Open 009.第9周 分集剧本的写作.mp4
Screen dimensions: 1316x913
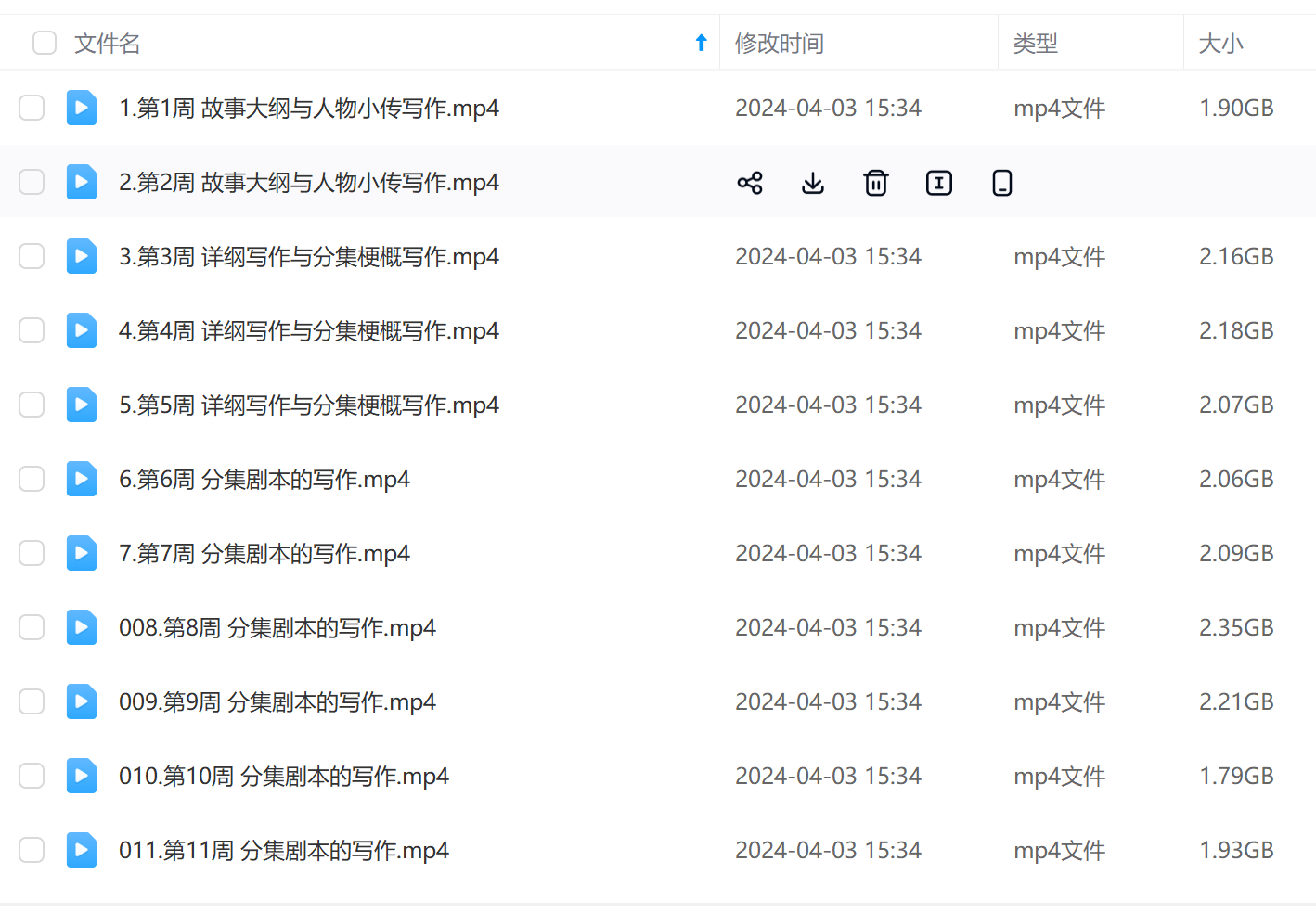click(277, 702)
